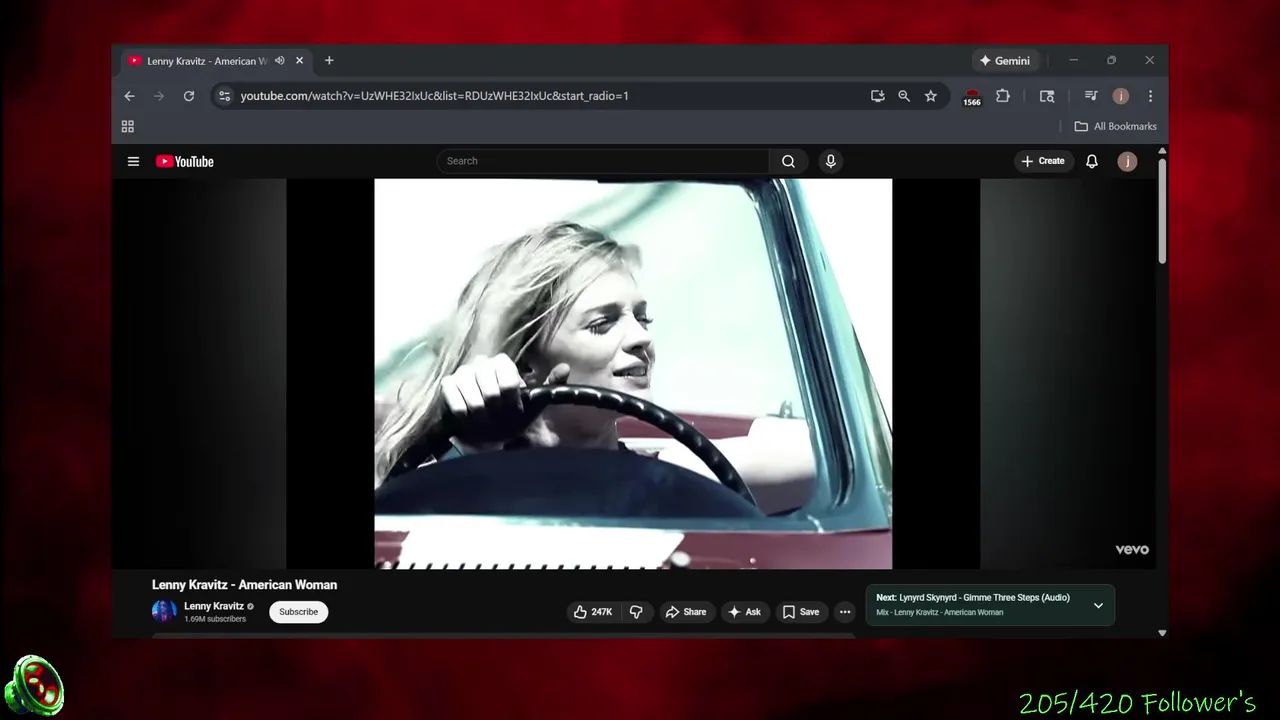Close the Lenny Kravitz tab
Screen dimensions: 1280x720
[x=299, y=61]
